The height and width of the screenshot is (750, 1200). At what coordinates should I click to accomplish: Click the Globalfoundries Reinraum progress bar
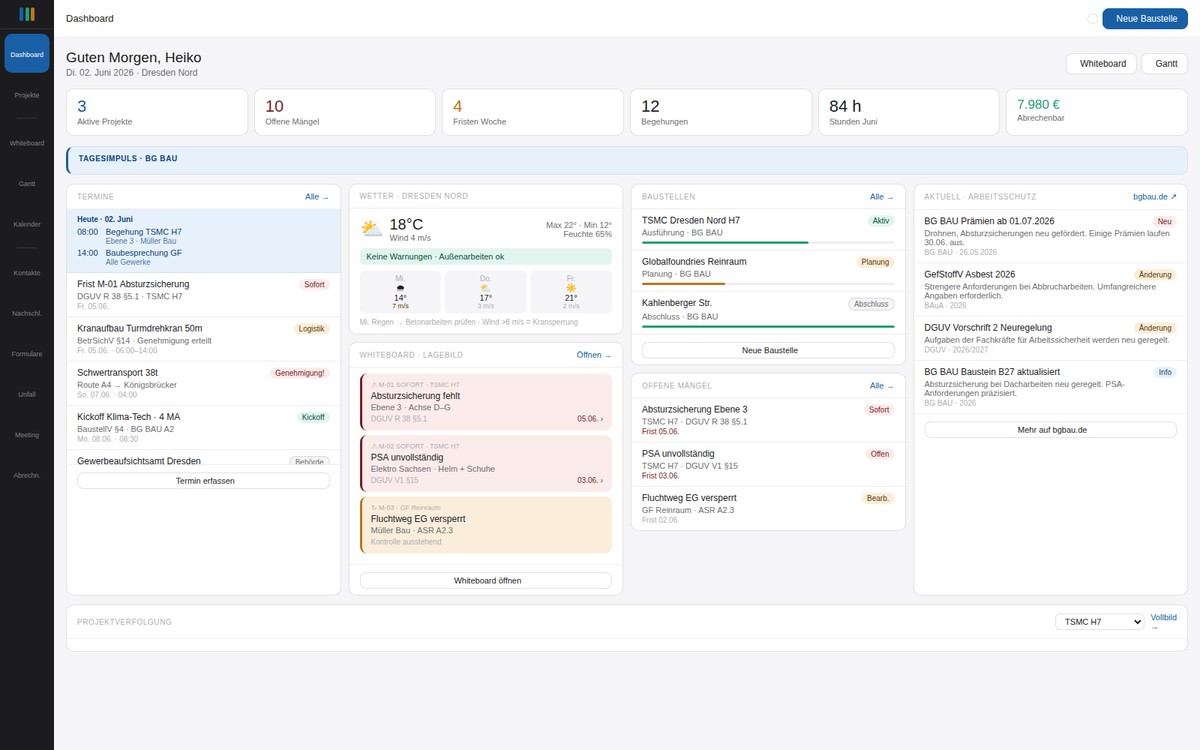tap(768, 284)
